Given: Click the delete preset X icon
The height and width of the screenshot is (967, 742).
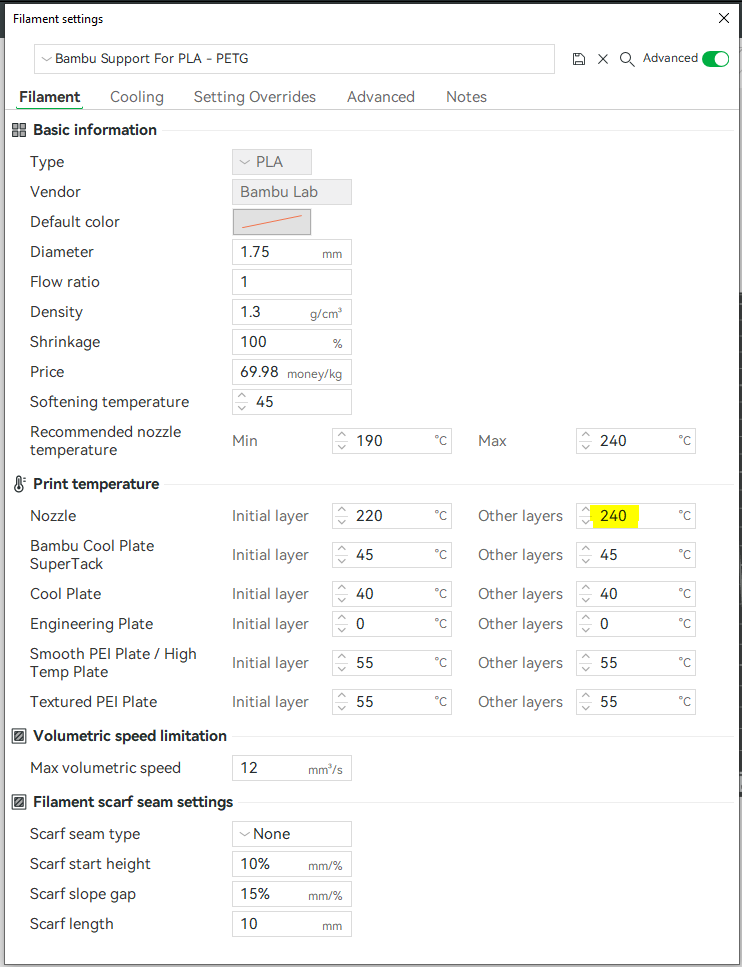Looking at the screenshot, I should tap(603, 59).
